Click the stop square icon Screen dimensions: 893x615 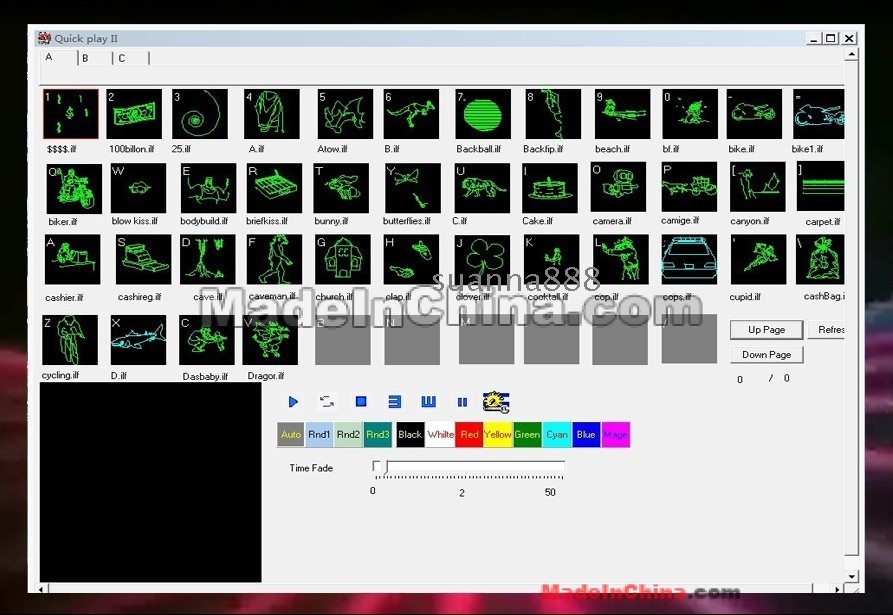(361, 402)
